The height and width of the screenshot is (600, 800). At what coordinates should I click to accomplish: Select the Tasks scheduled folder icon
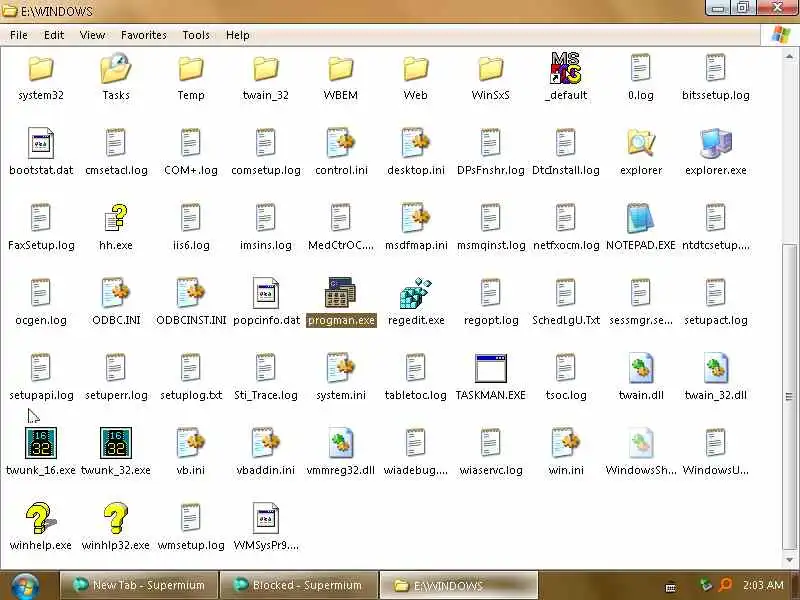tap(116, 68)
